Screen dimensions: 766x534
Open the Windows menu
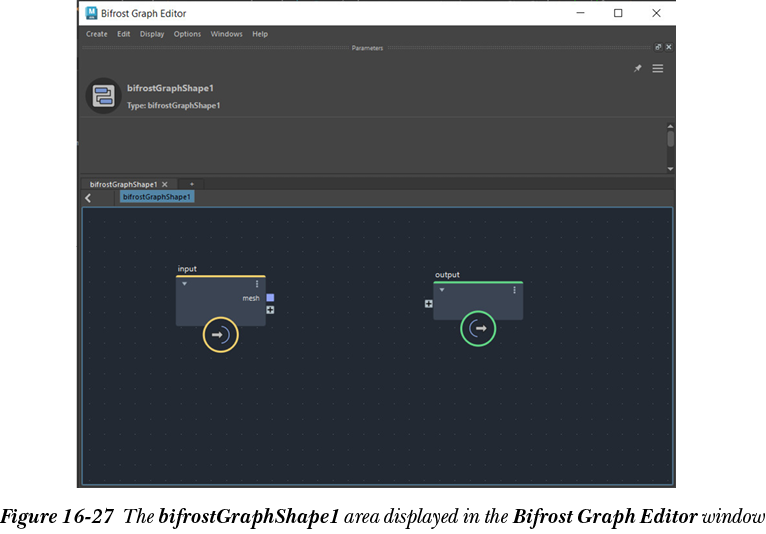[x=226, y=34]
